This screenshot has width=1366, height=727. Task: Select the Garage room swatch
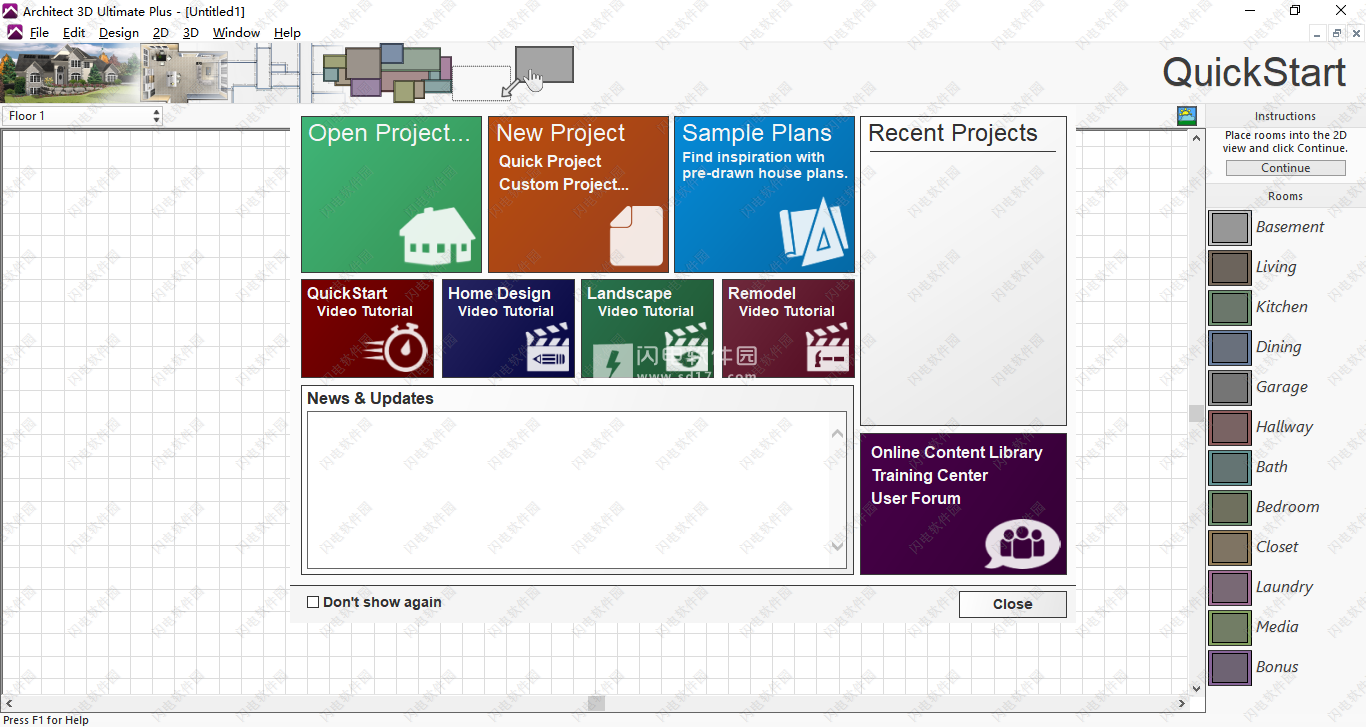pyautogui.click(x=1230, y=388)
